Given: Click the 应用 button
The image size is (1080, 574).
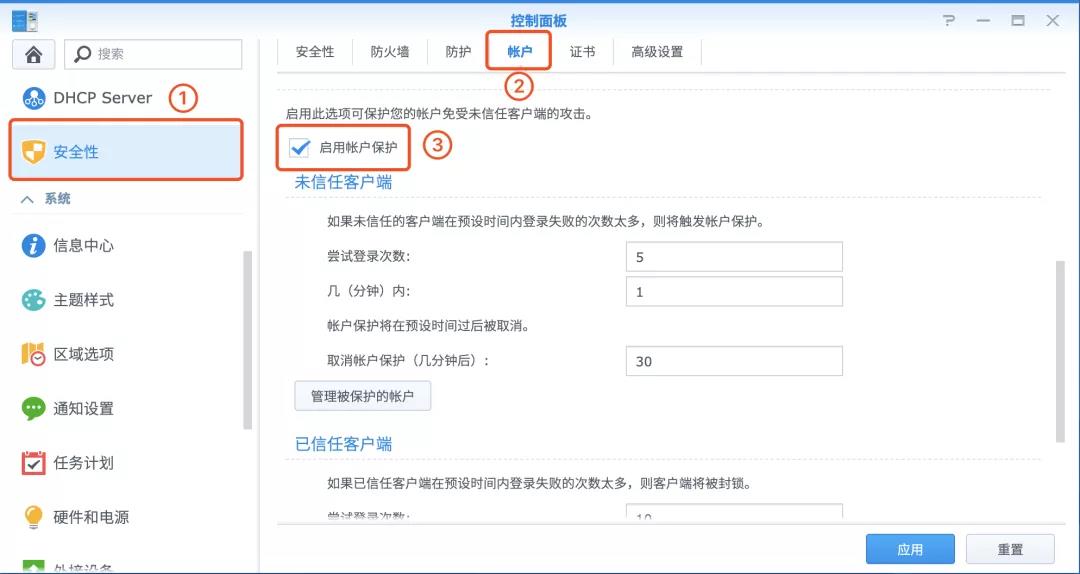Looking at the screenshot, I should coord(910,549).
